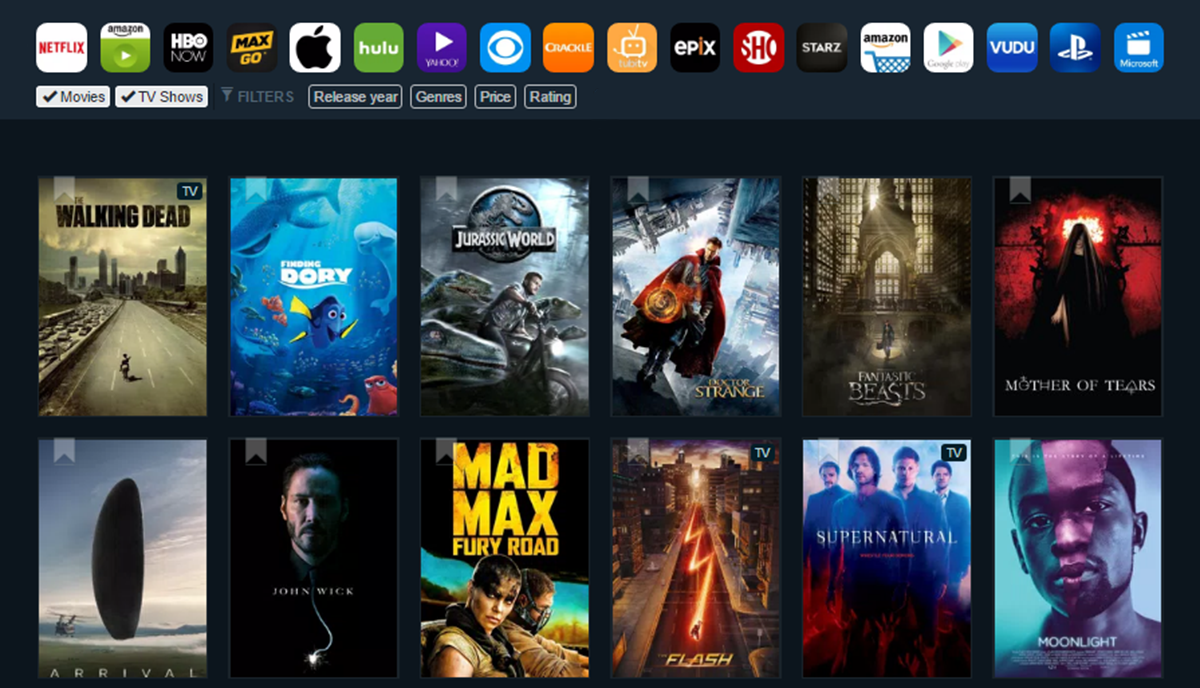Select the PlayStation provider icon
This screenshot has width=1200, height=688.
click(x=1076, y=48)
